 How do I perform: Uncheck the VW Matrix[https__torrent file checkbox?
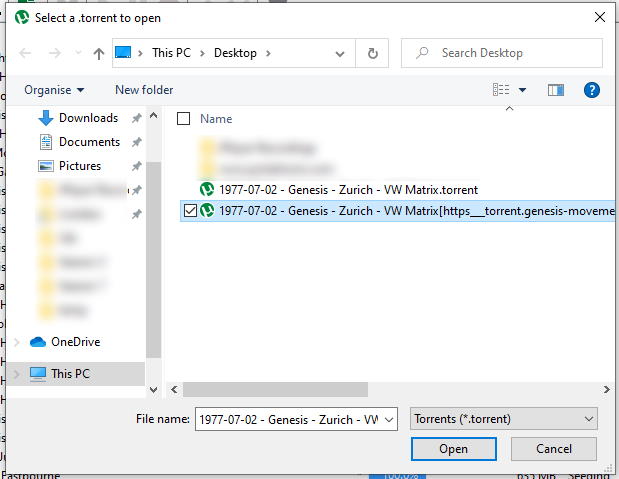(190, 210)
